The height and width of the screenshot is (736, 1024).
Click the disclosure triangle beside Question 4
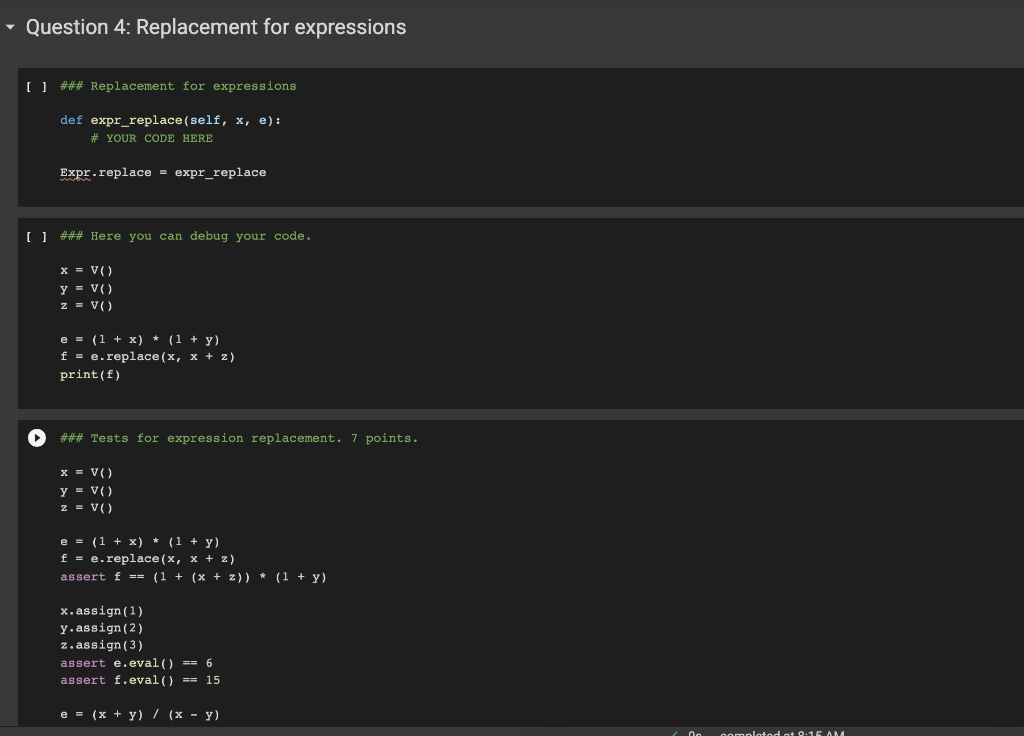click(x=10, y=27)
